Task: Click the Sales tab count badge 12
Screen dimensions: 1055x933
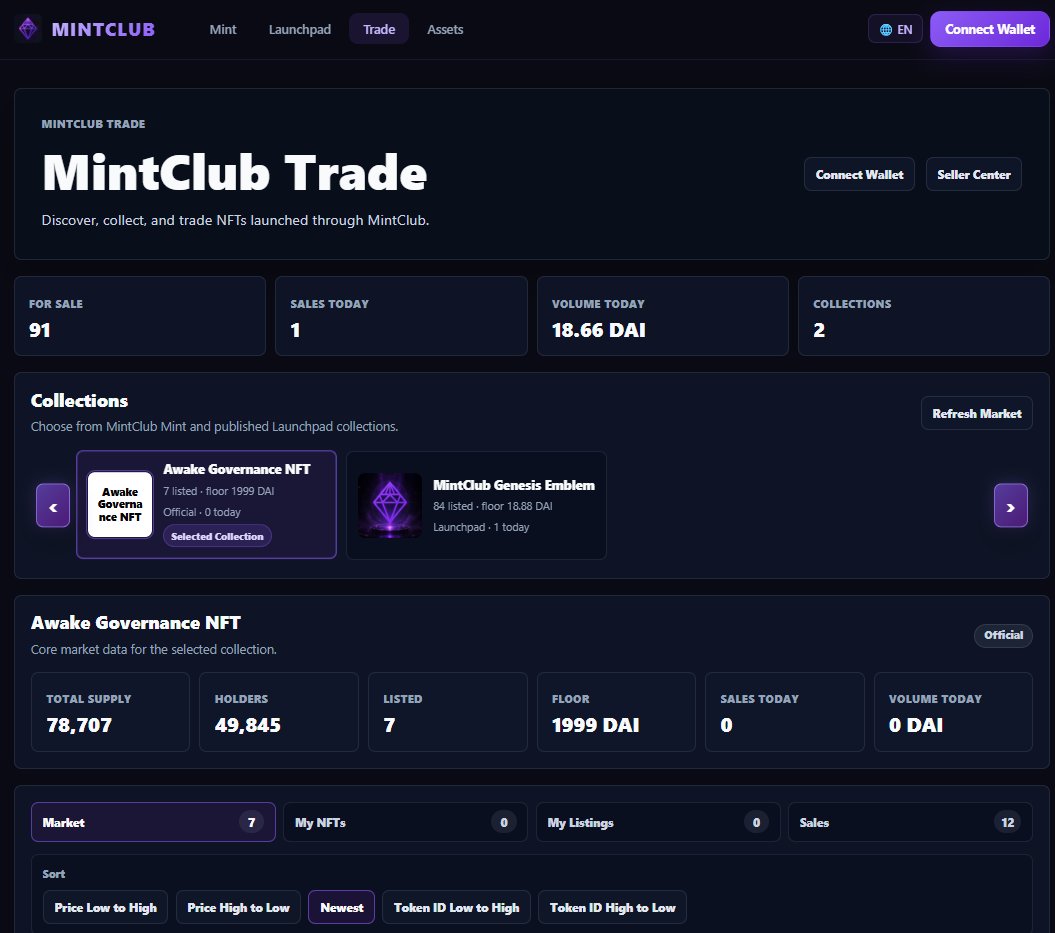Action: pos(1007,822)
